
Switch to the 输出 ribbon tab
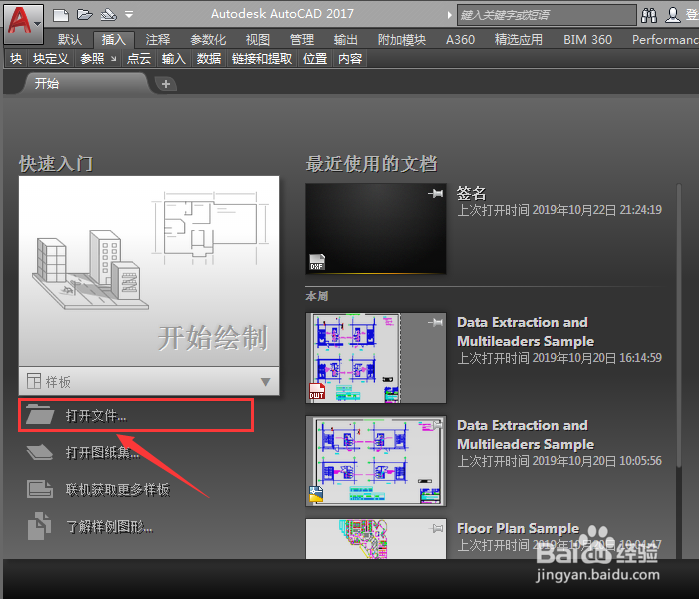coord(346,40)
